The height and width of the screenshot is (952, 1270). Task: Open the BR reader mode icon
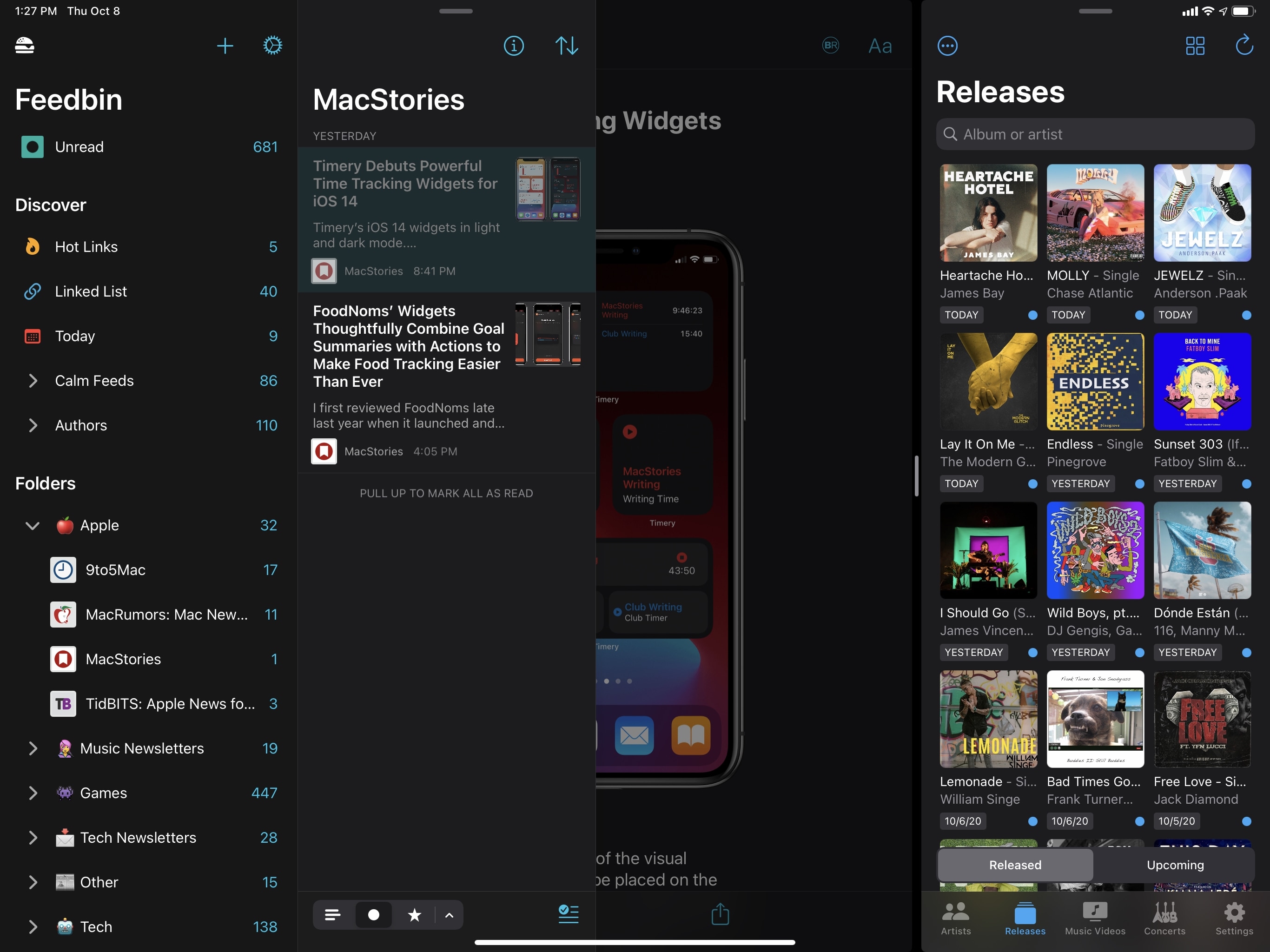(x=831, y=46)
